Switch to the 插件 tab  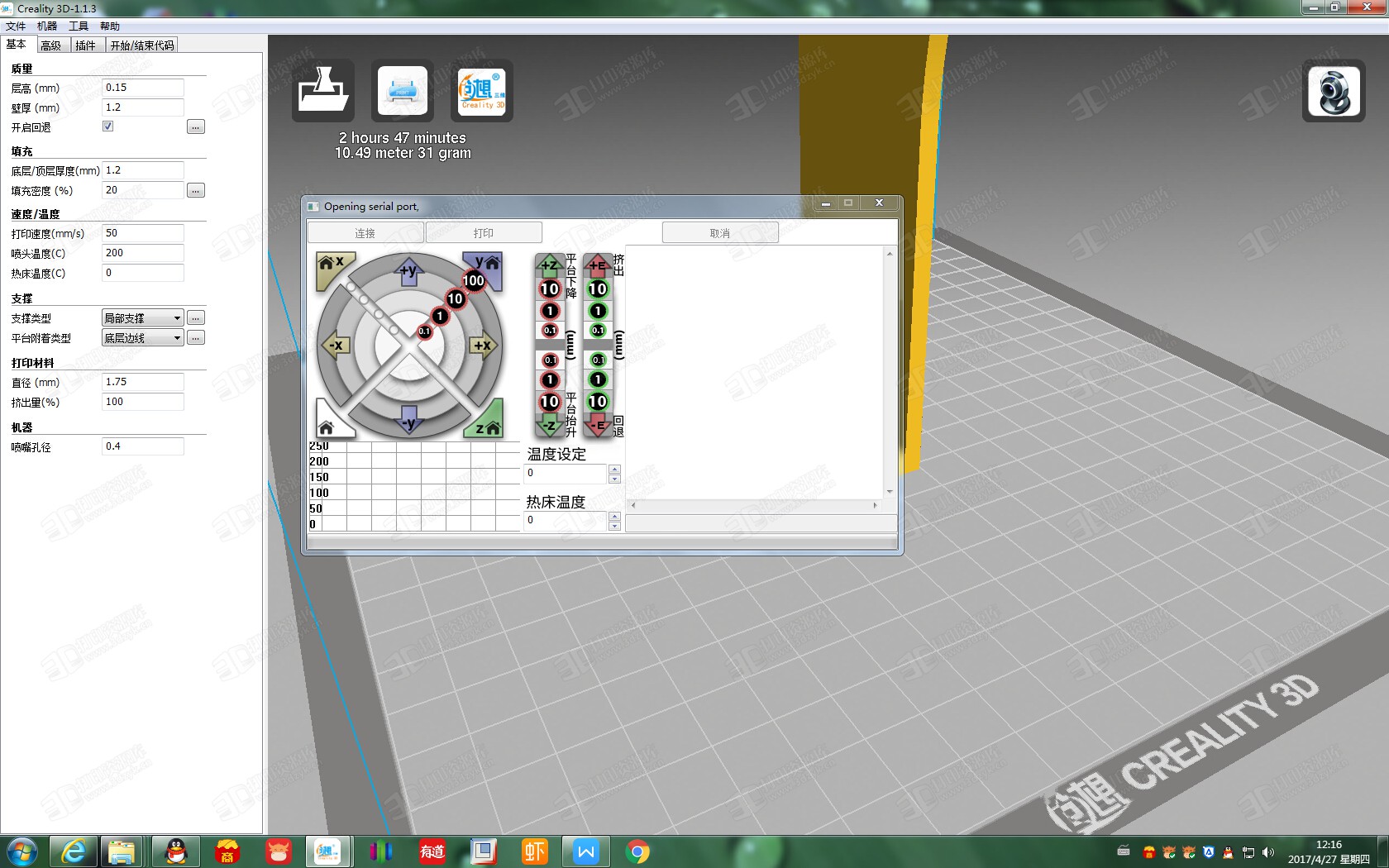tap(86, 45)
